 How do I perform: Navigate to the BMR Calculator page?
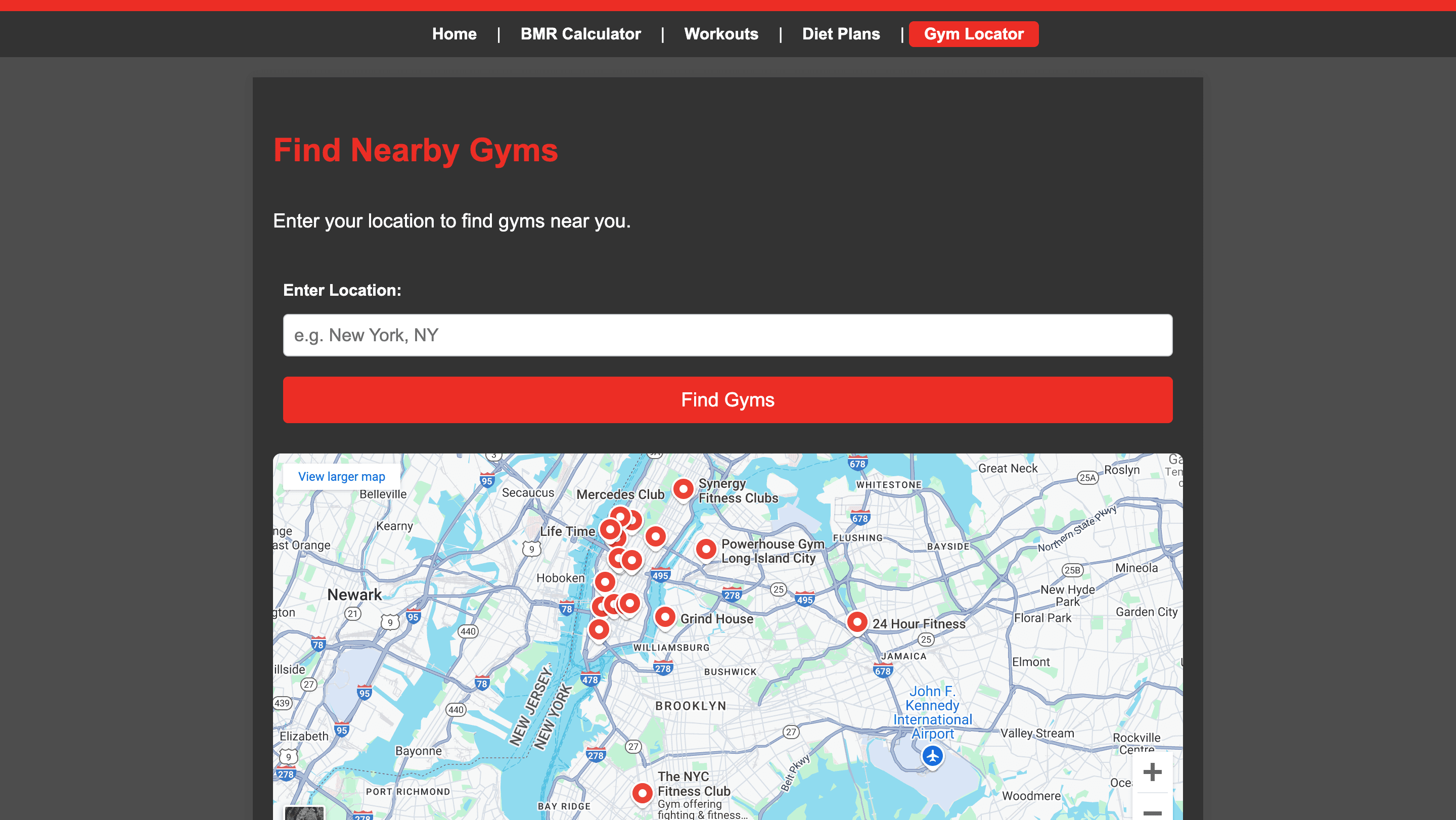pos(580,34)
